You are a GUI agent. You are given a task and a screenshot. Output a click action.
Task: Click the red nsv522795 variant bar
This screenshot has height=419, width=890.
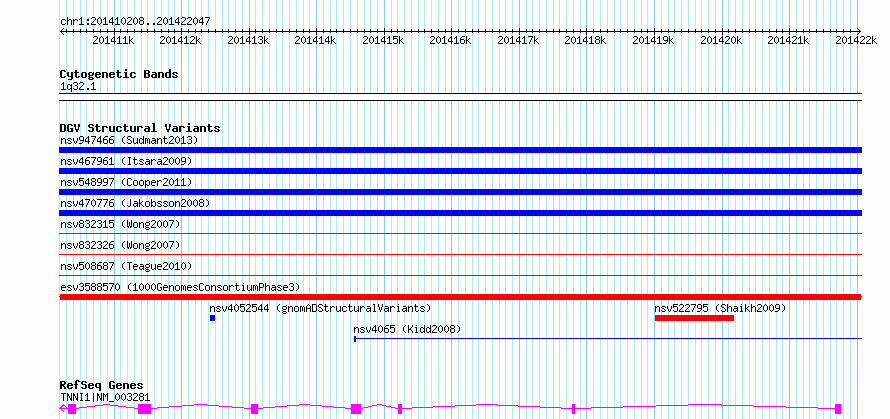(x=694, y=318)
